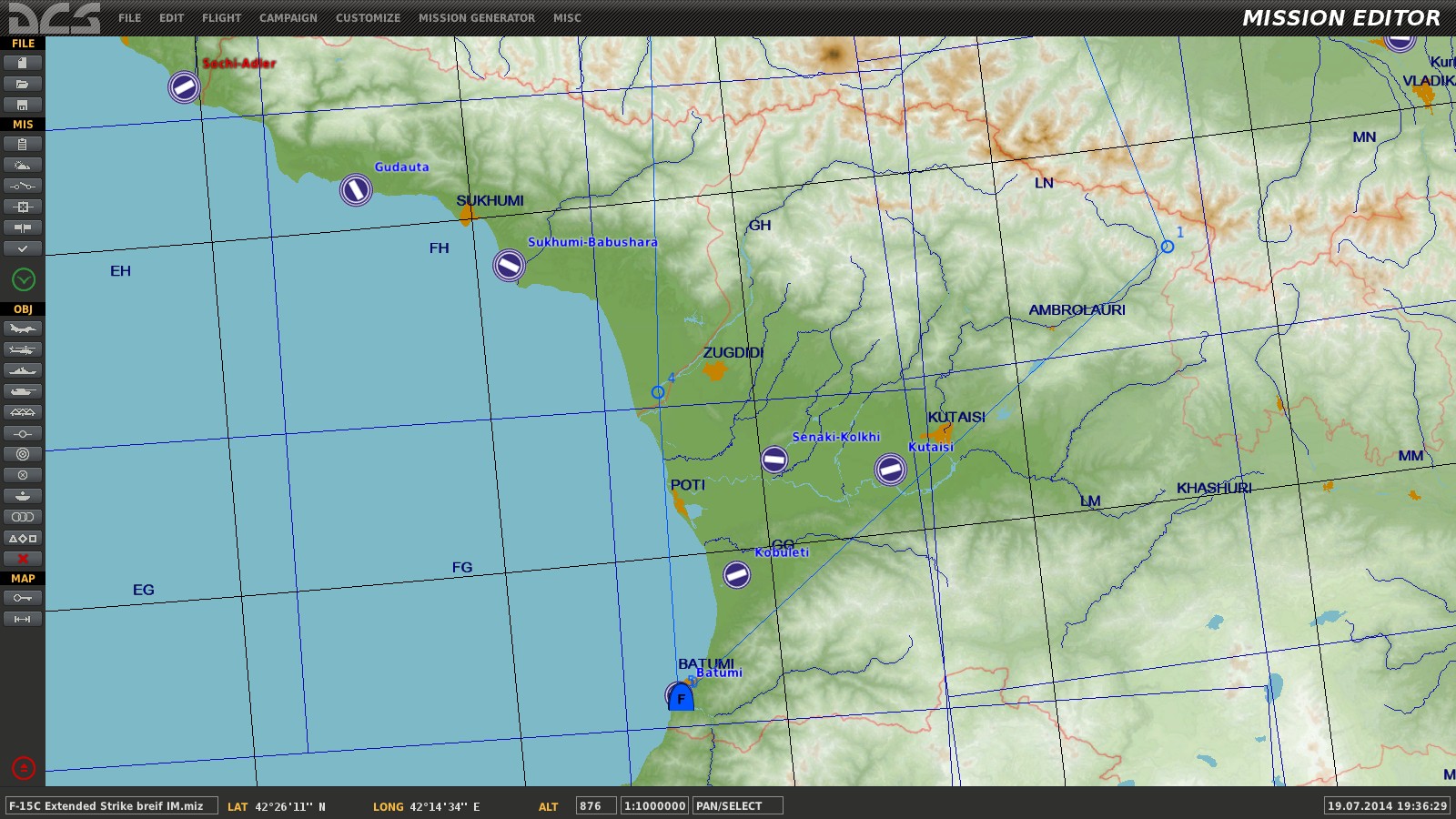The image size is (1456, 819).
Task: Select the Kutaisi airfield marker on map
Action: coord(890,470)
